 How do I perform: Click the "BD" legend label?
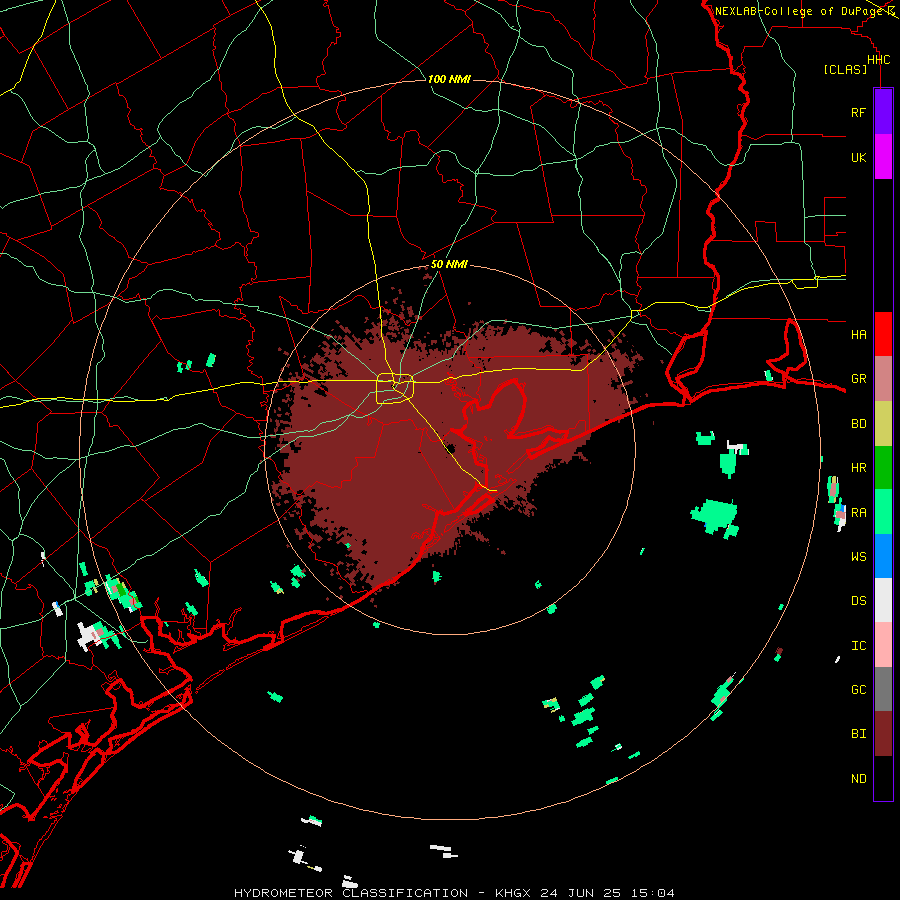click(858, 424)
